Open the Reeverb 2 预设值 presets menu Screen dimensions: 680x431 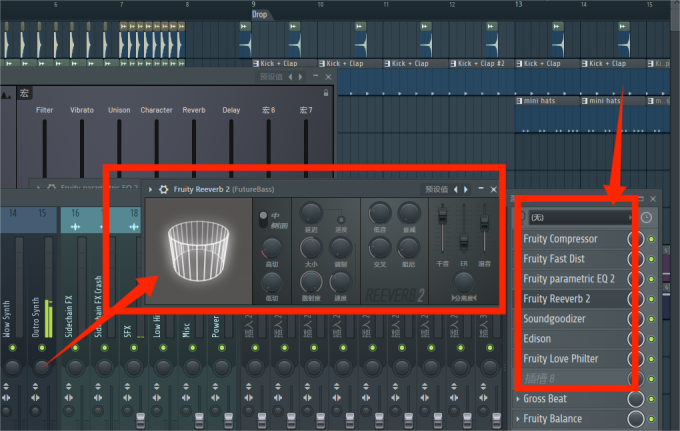436,189
